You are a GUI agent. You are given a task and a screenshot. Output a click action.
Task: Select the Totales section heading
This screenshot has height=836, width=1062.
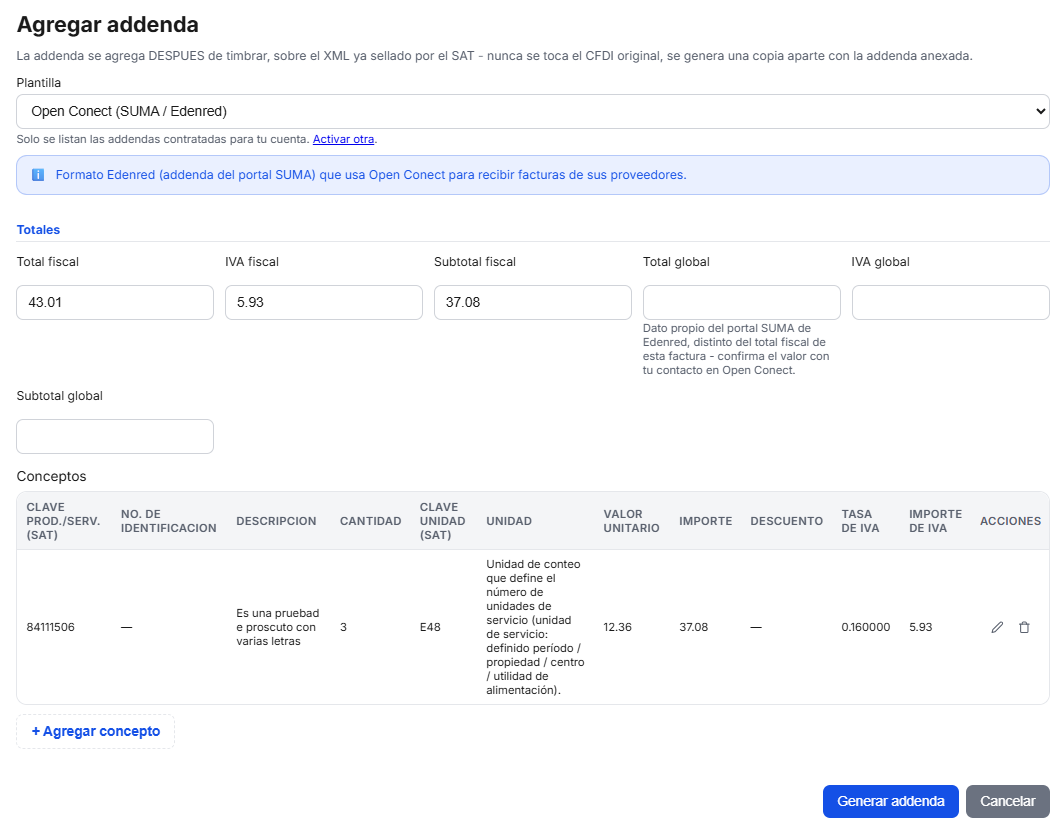(x=38, y=230)
